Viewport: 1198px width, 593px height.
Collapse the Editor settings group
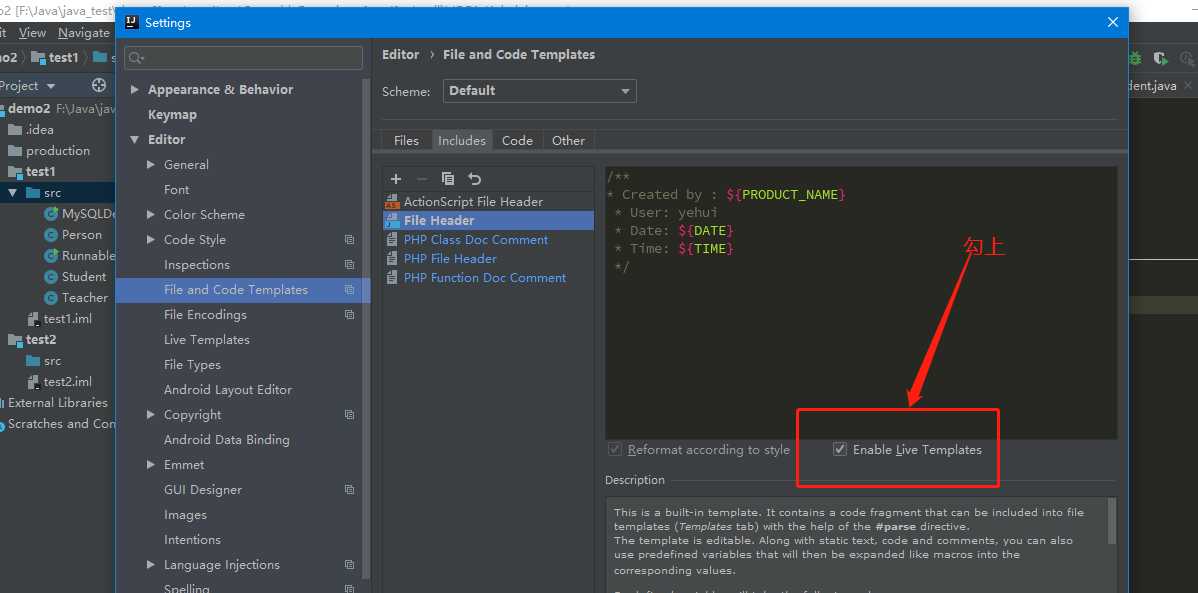134,139
